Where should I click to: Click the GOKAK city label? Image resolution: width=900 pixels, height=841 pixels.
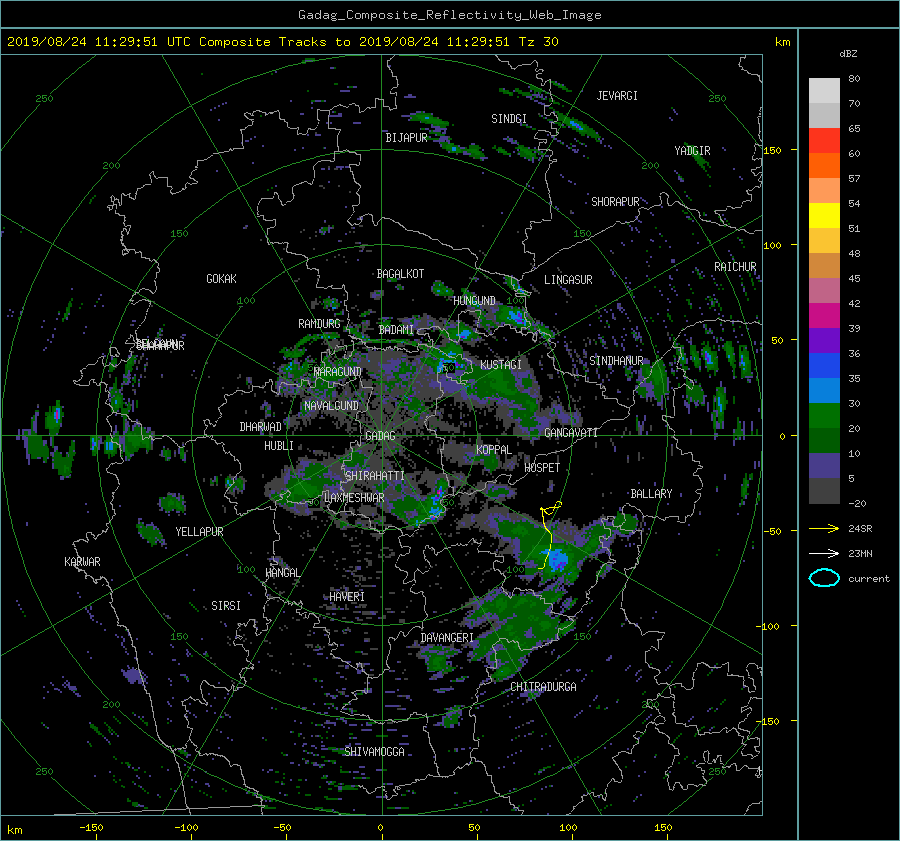[221, 279]
